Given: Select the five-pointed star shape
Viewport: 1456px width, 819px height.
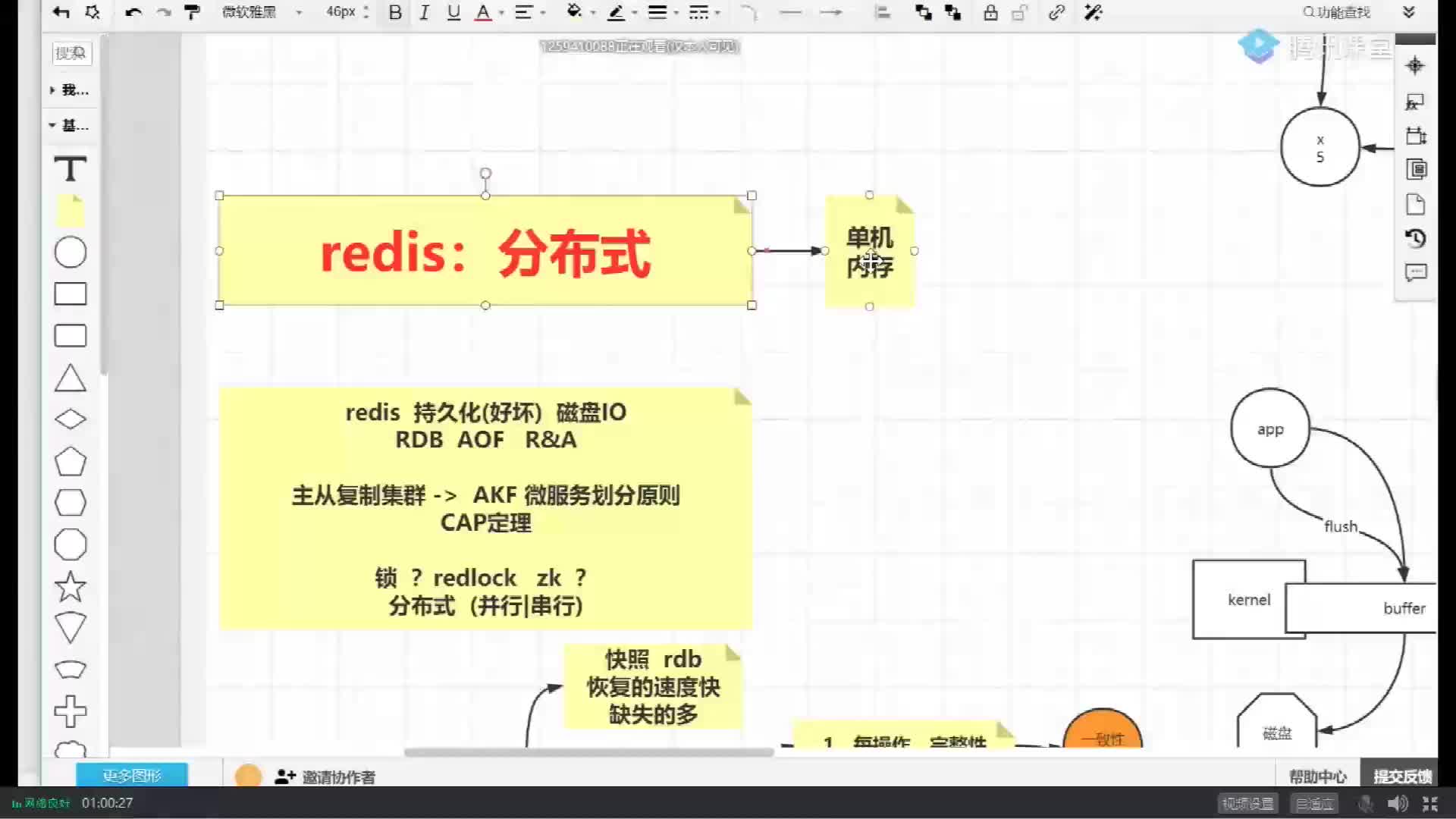Looking at the screenshot, I should [70, 586].
